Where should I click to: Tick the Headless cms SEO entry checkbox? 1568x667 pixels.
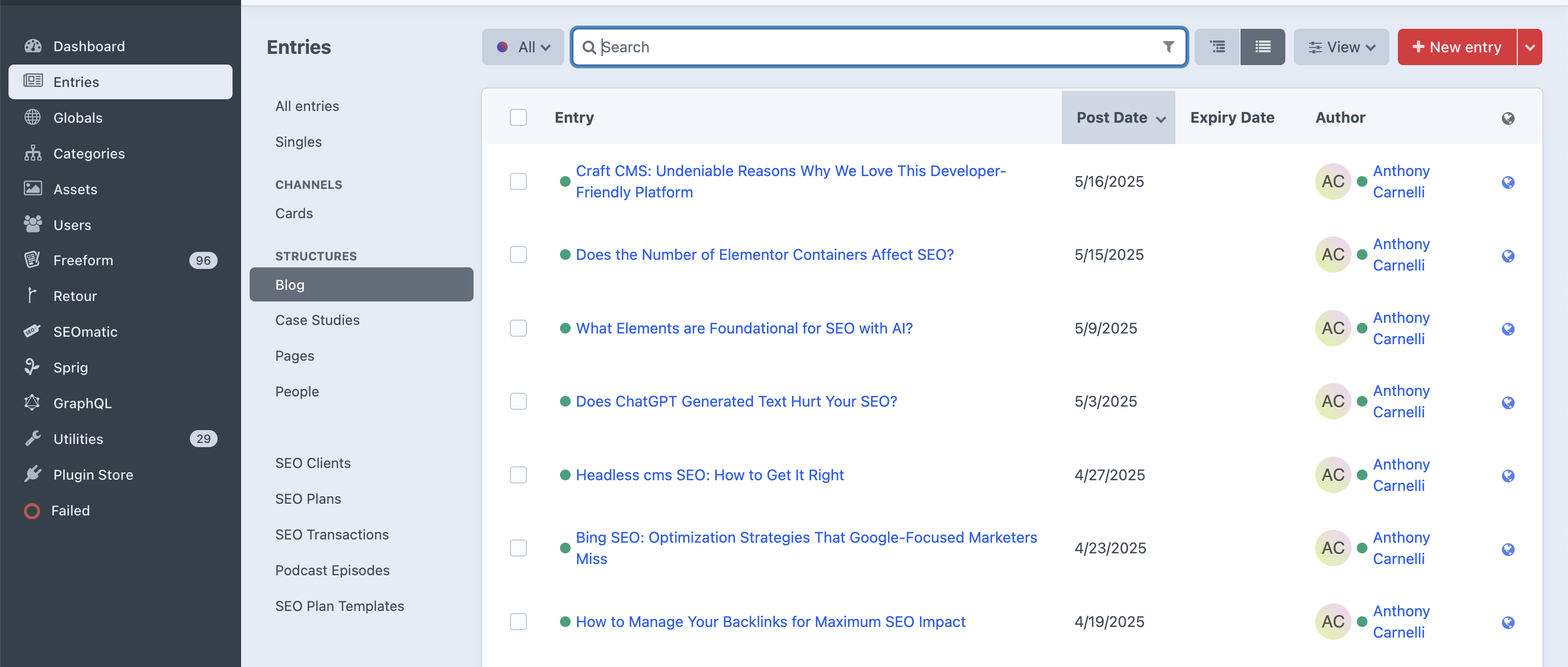(518, 474)
